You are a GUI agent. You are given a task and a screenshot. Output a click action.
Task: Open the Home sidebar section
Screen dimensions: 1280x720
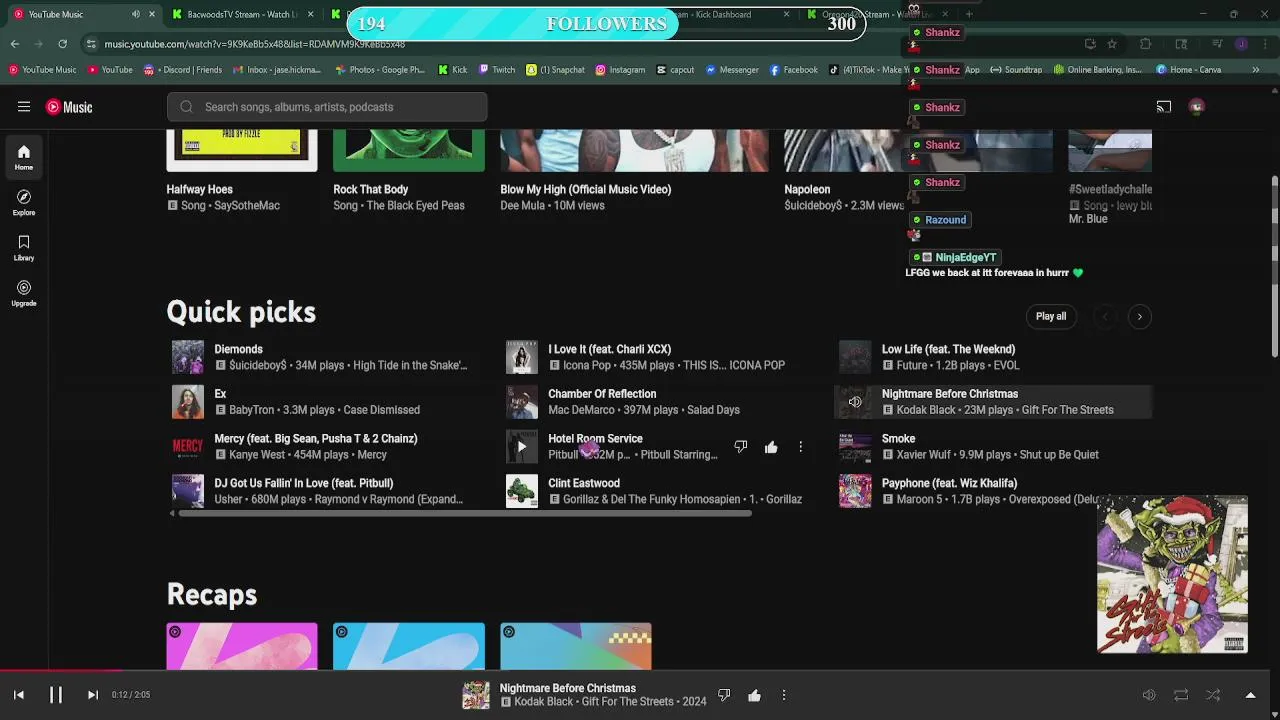pos(24,157)
